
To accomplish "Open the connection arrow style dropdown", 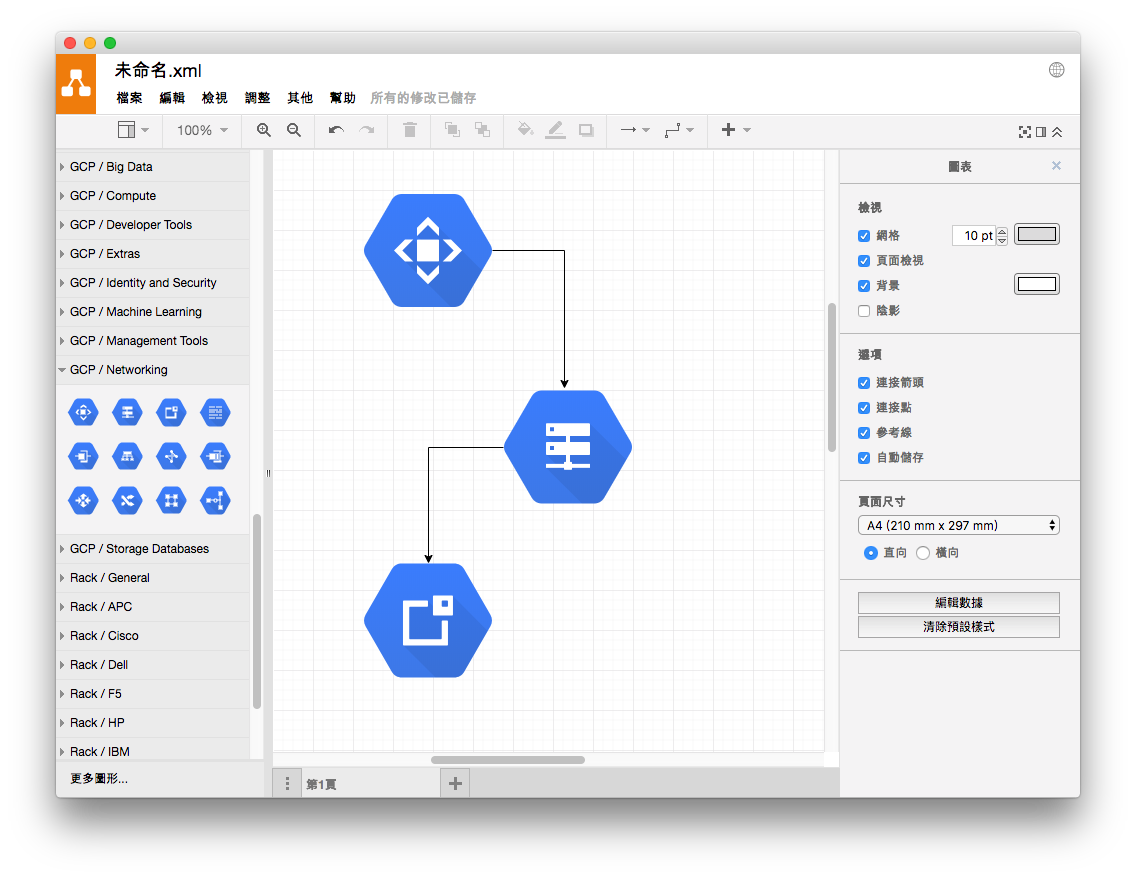I will [x=635, y=130].
